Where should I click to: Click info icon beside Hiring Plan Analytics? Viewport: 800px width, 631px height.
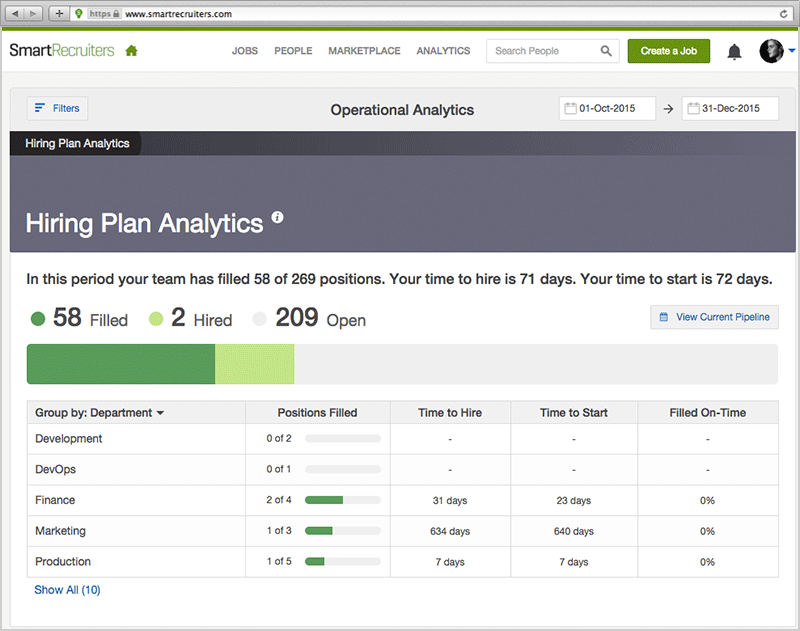tap(278, 217)
